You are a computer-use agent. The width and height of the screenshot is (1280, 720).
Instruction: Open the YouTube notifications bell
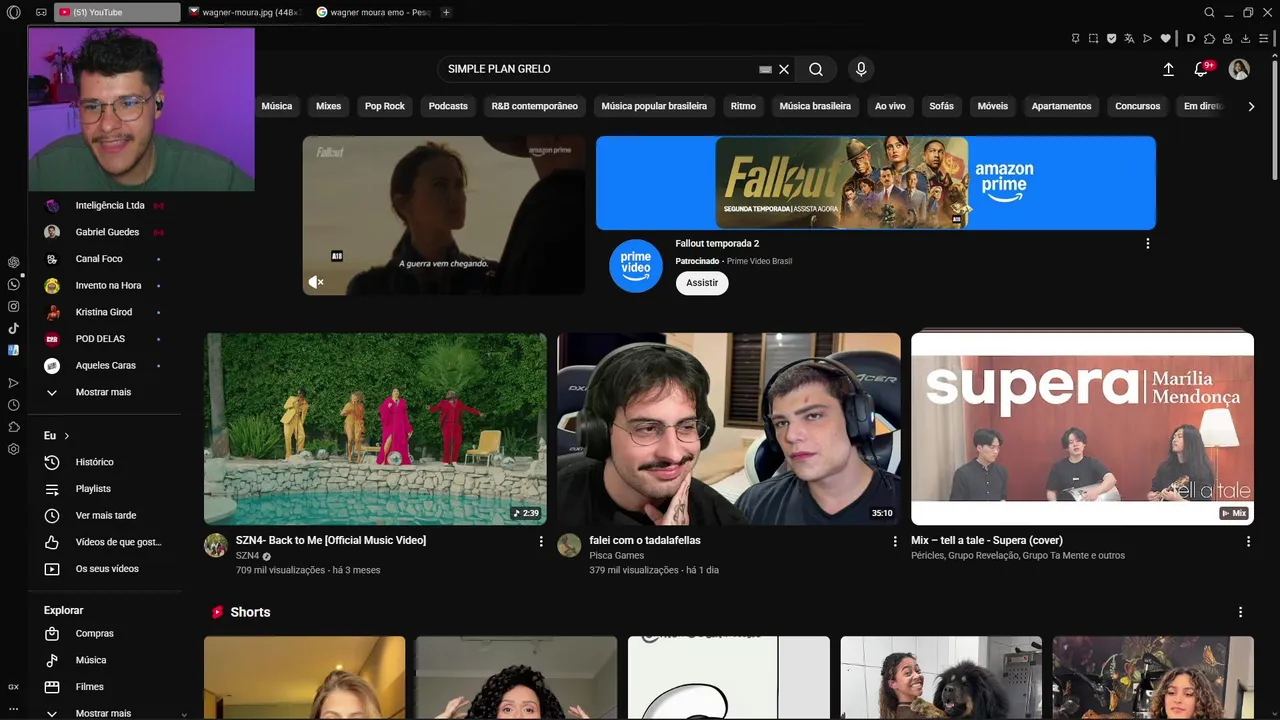pyautogui.click(x=1201, y=69)
